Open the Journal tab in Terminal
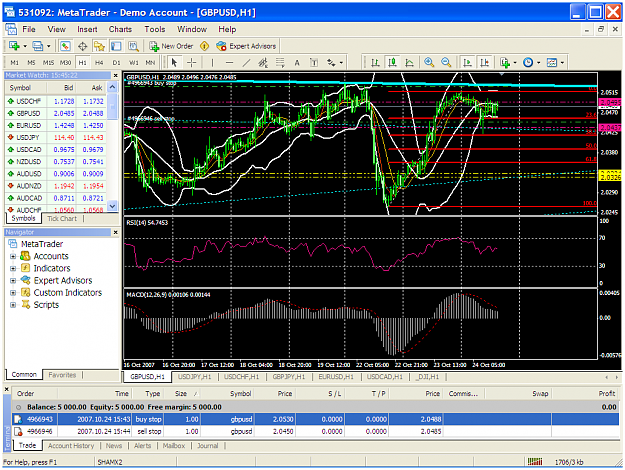The image size is (625, 470). pos(208,446)
